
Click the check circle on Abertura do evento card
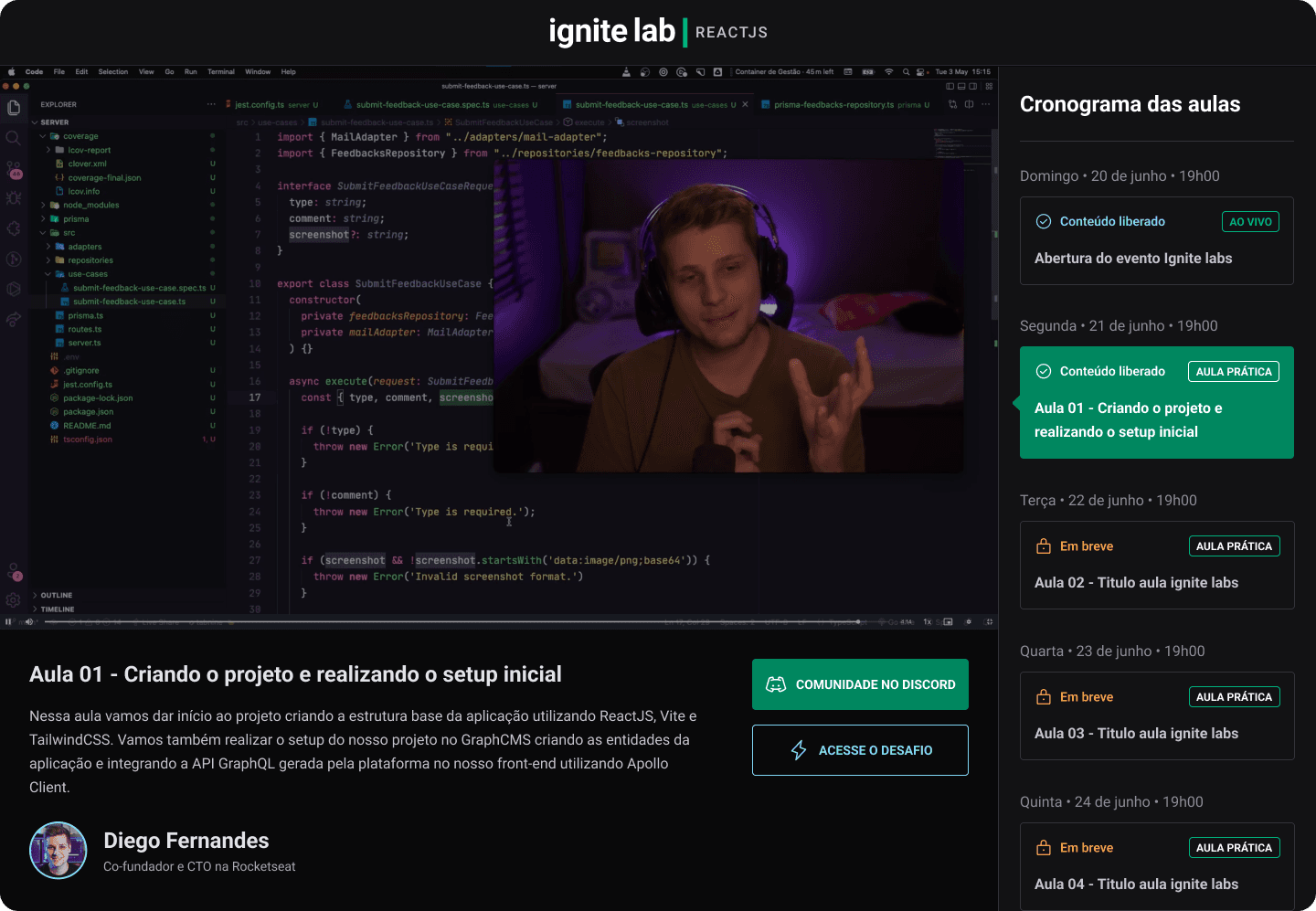[1043, 221]
